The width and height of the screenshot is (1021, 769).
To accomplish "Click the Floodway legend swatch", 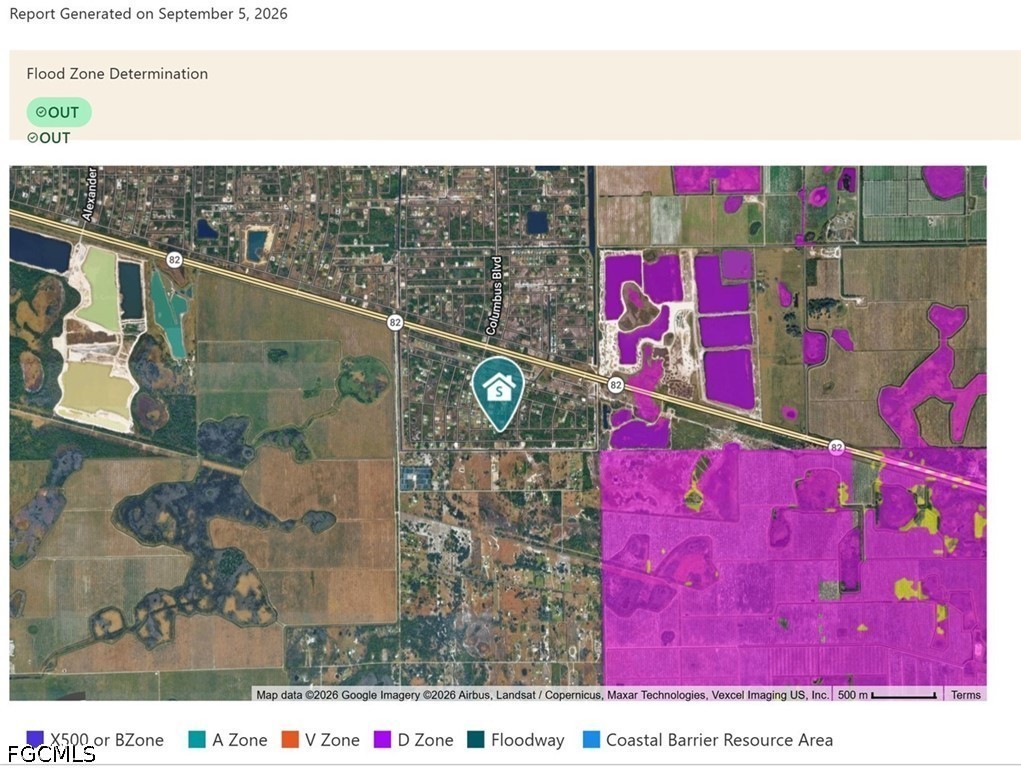I will [476, 740].
